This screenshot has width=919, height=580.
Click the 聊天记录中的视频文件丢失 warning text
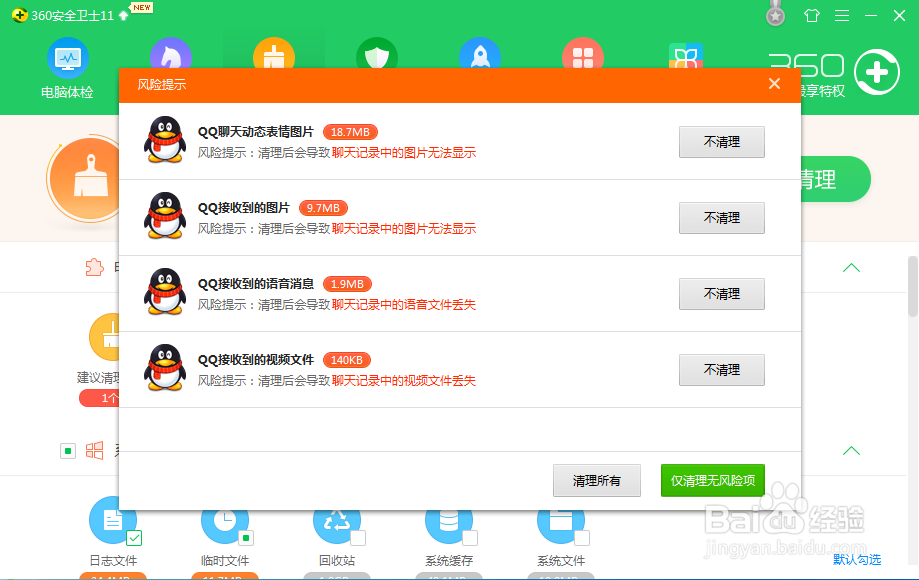point(404,381)
